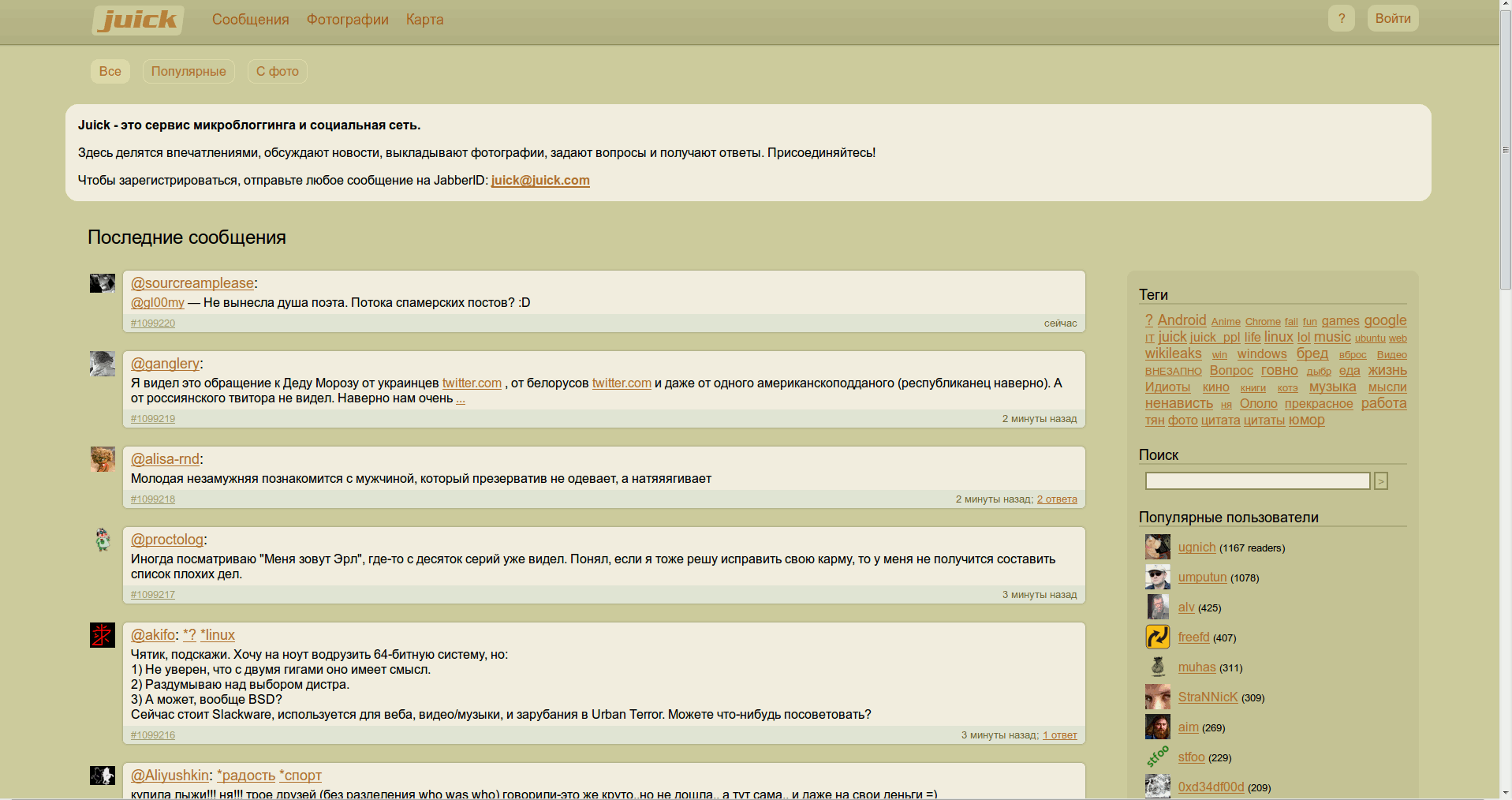The height and width of the screenshot is (800, 1512).
Task: Open @alisa-rnd profile link
Action: (165, 459)
